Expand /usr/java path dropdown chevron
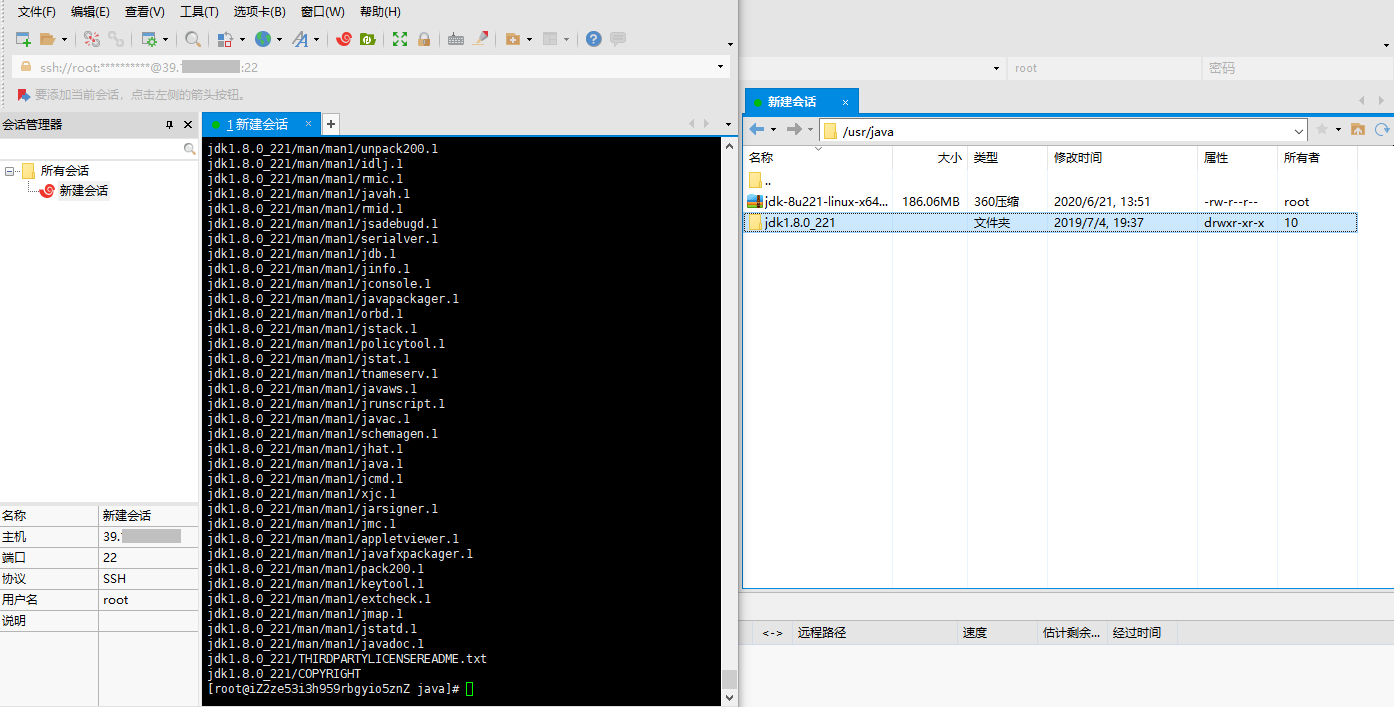Screen dimensions: 1394x707 1299,131
